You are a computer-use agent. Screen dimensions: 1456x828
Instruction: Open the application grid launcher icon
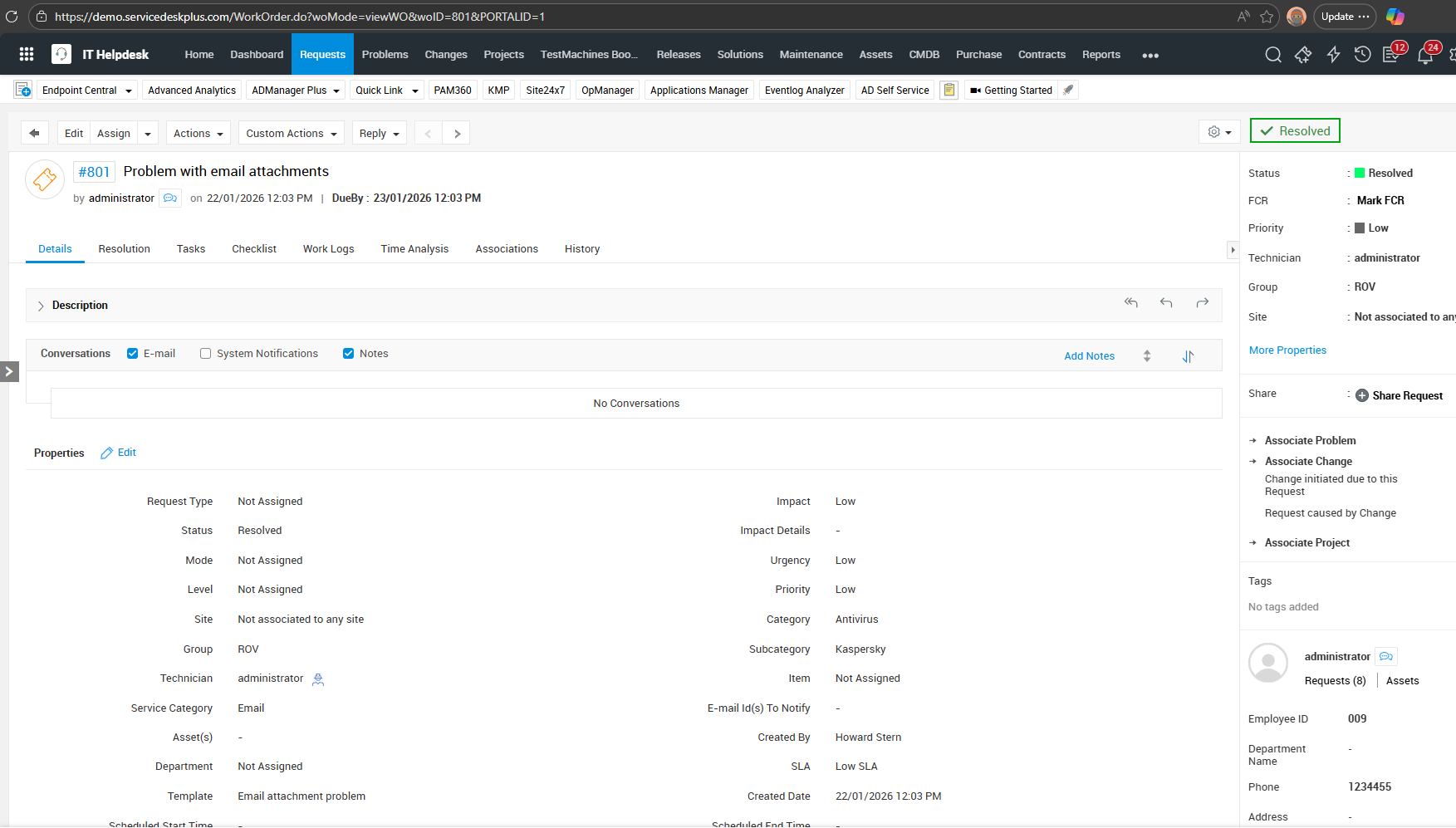click(x=27, y=54)
